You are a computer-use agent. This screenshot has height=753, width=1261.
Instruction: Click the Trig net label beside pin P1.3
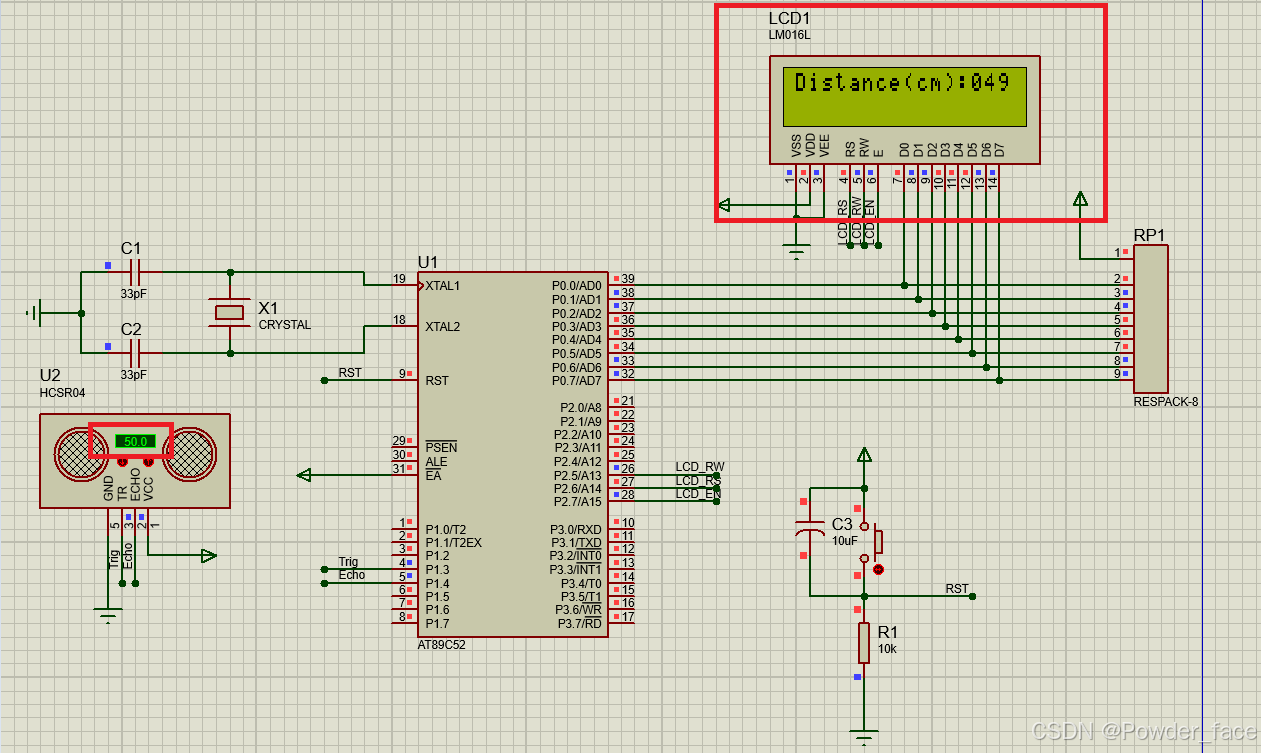coord(348,562)
